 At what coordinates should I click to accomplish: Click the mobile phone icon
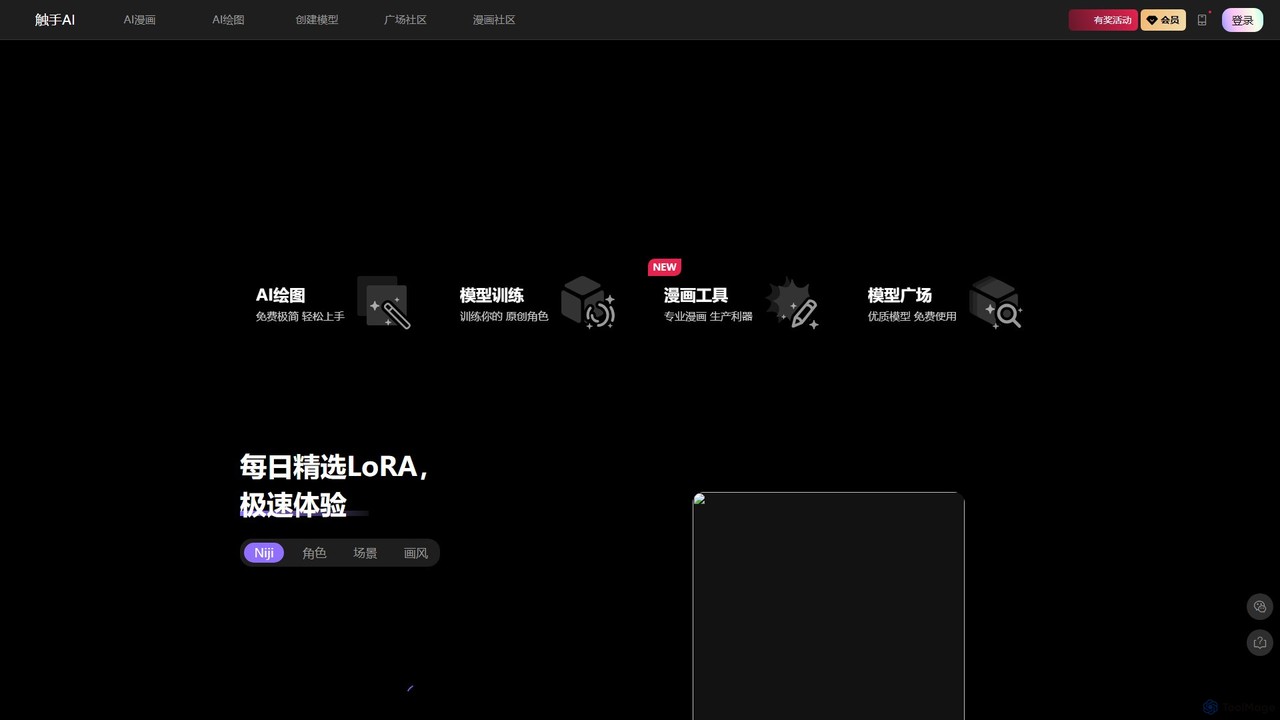(x=1202, y=20)
